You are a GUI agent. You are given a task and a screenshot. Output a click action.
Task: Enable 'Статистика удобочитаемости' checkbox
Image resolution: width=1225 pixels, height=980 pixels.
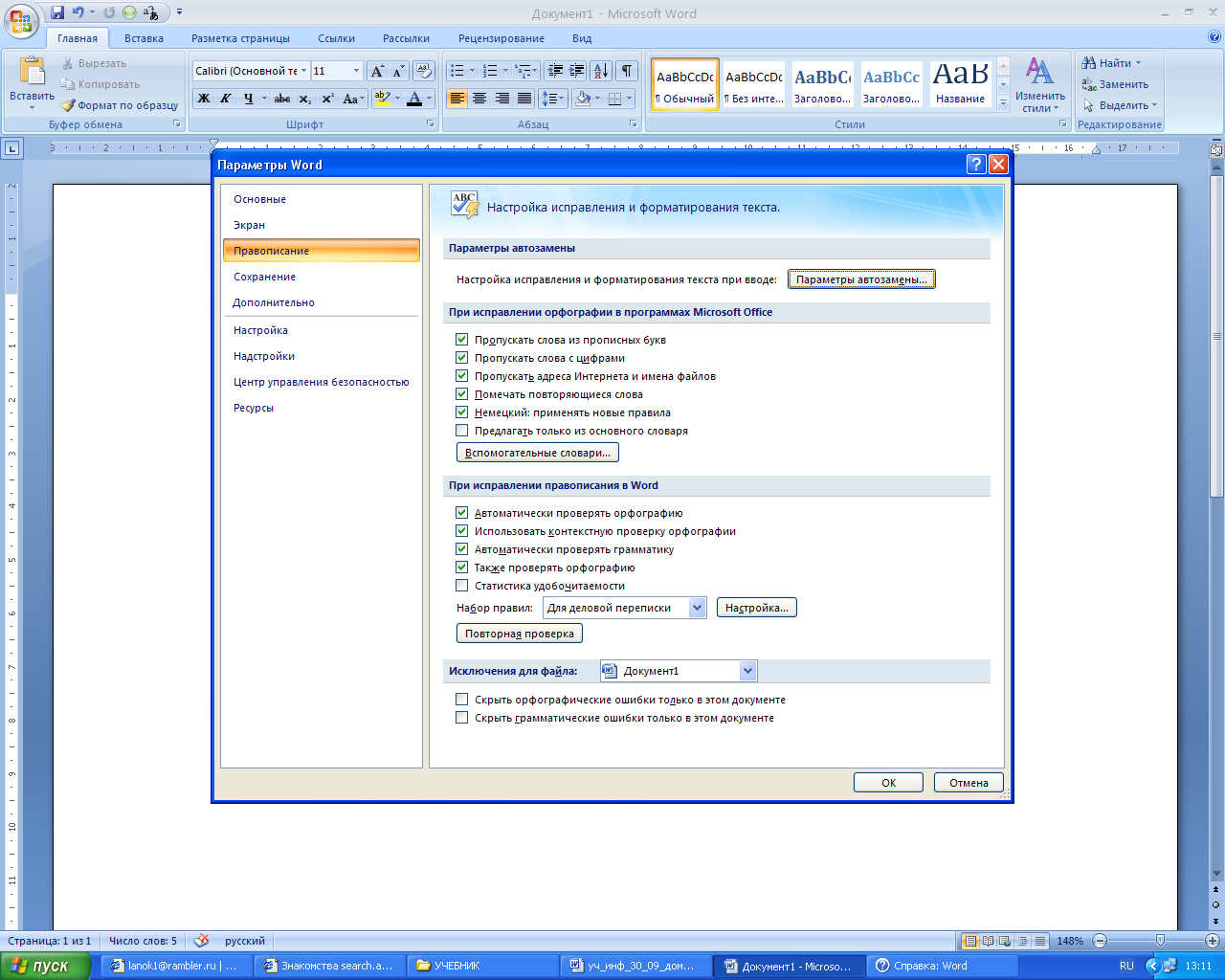[462, 586]
